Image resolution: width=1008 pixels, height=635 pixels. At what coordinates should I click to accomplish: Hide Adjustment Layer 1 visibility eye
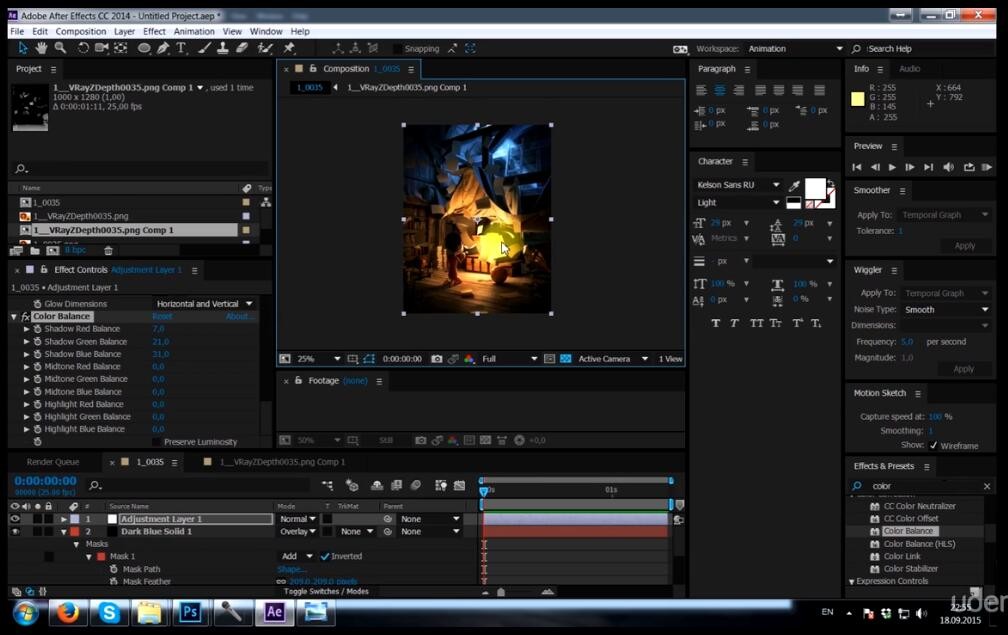(x=15, y=519)
